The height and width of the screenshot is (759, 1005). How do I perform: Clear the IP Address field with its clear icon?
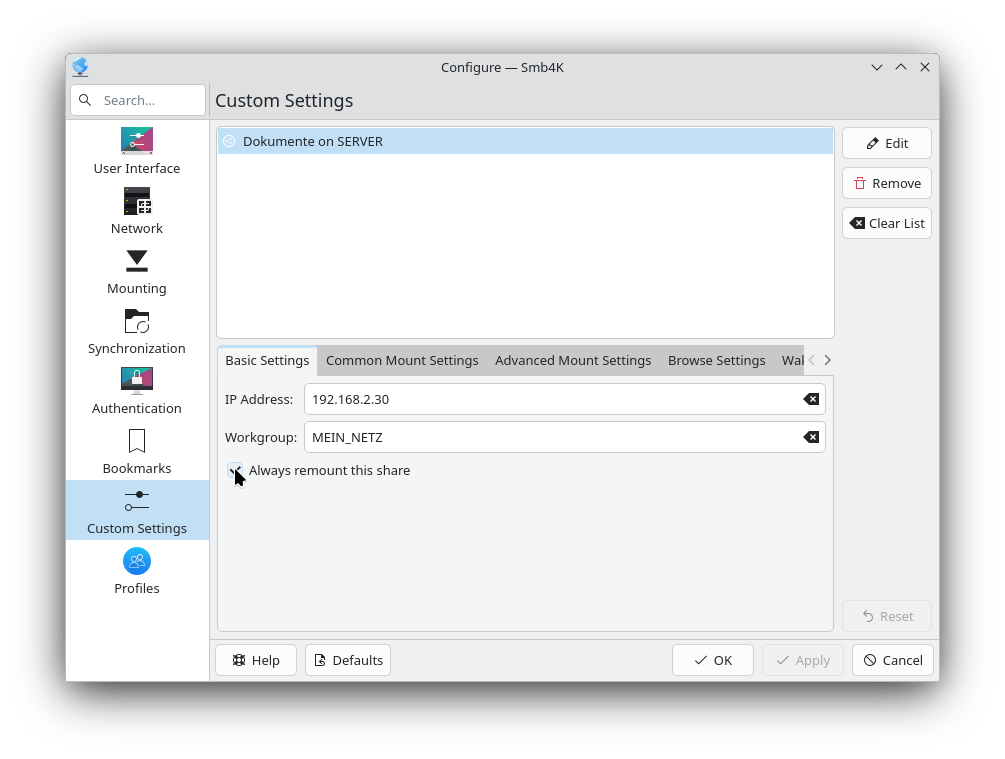coord(811,399)
